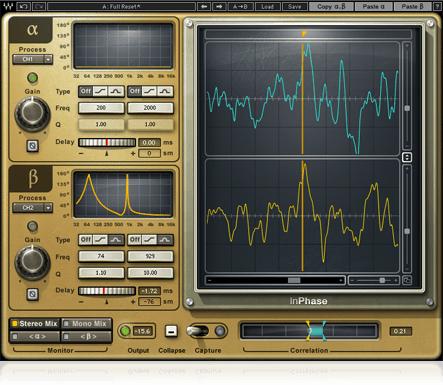Undo the last change

coord(23,6)
